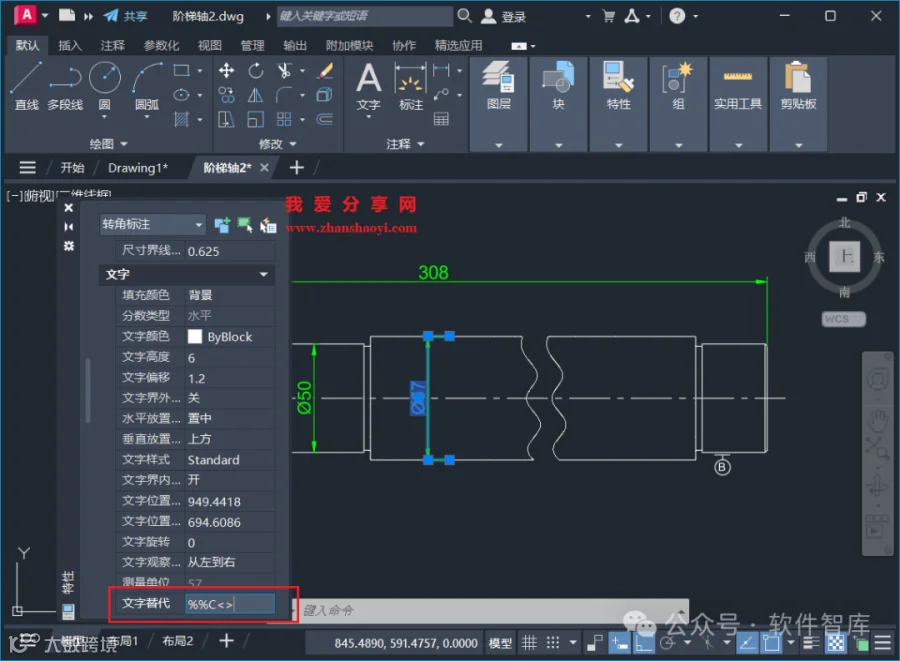This screenshot has height=661, width=900.
Task: Open the Layers (图层) panel
Action: (498, 86)
